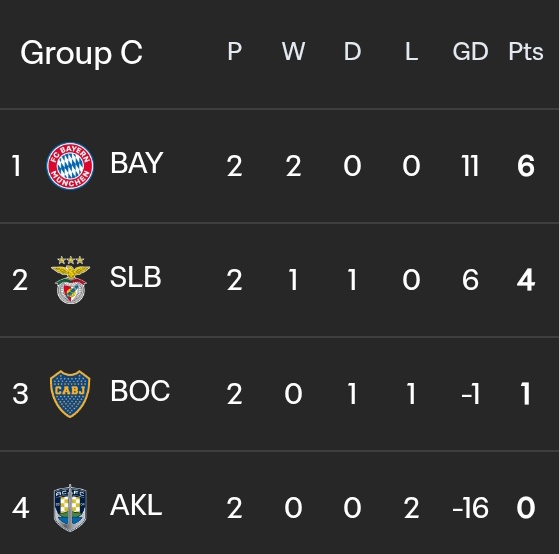Click the GD column header
The height and width of the screenshot is (554, 559).
[470, 52]
